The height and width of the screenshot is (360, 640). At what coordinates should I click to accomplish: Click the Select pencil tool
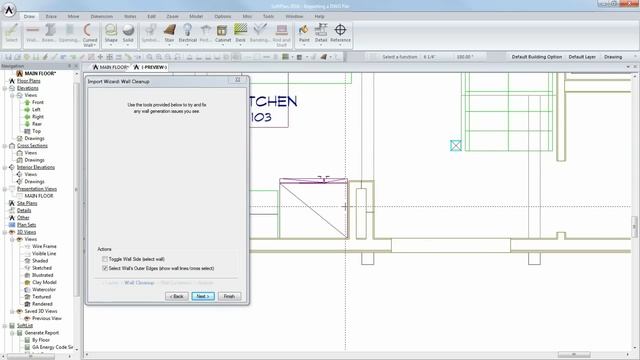point(11,33)
